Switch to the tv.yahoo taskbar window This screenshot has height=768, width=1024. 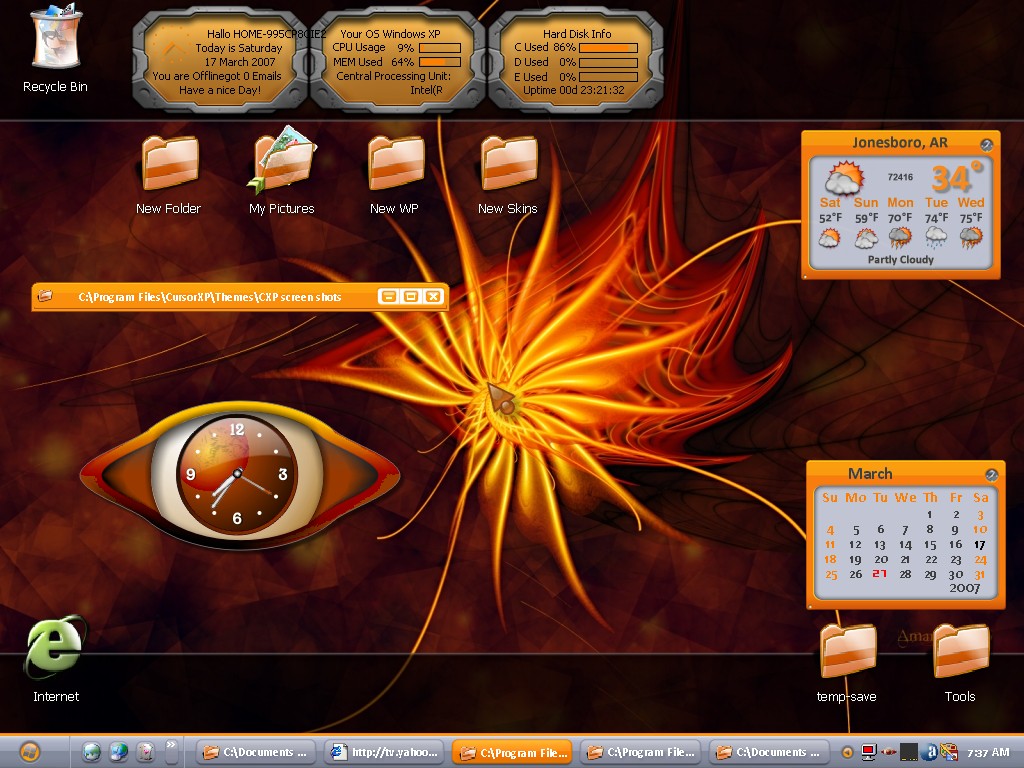pyautogui.click(x=384, y=752)
